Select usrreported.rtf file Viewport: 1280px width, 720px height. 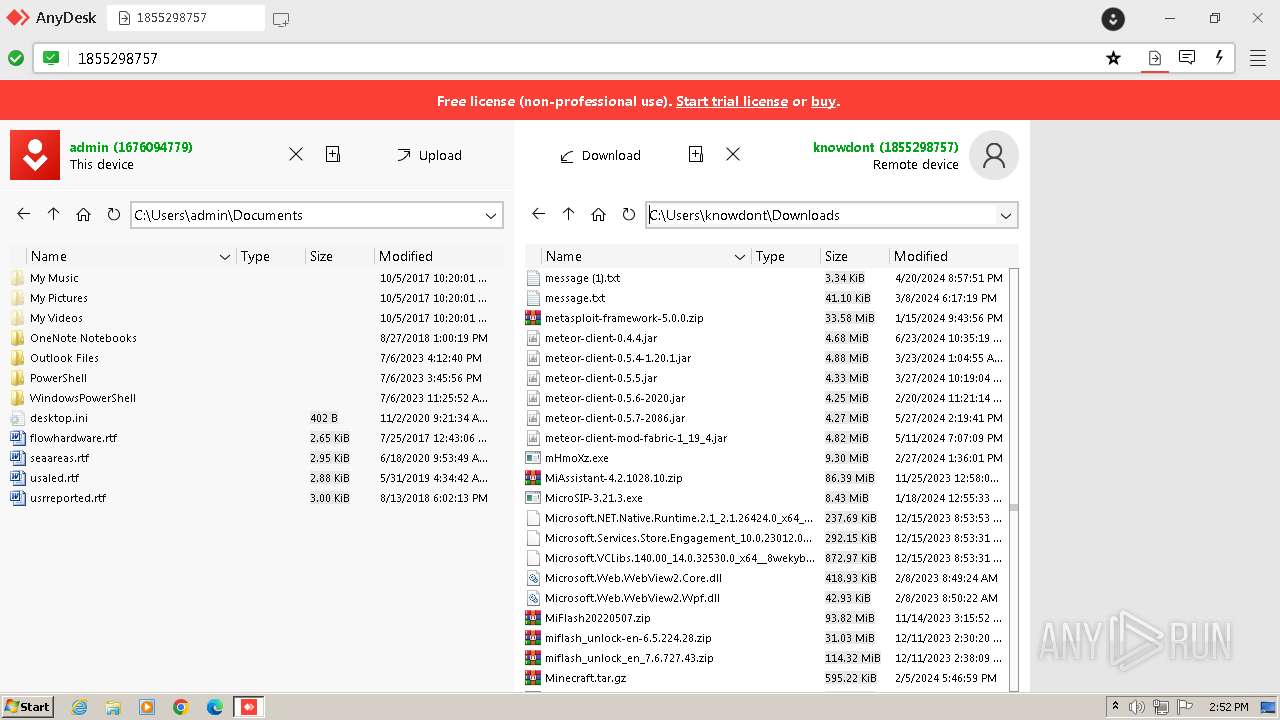click(256, 498)
